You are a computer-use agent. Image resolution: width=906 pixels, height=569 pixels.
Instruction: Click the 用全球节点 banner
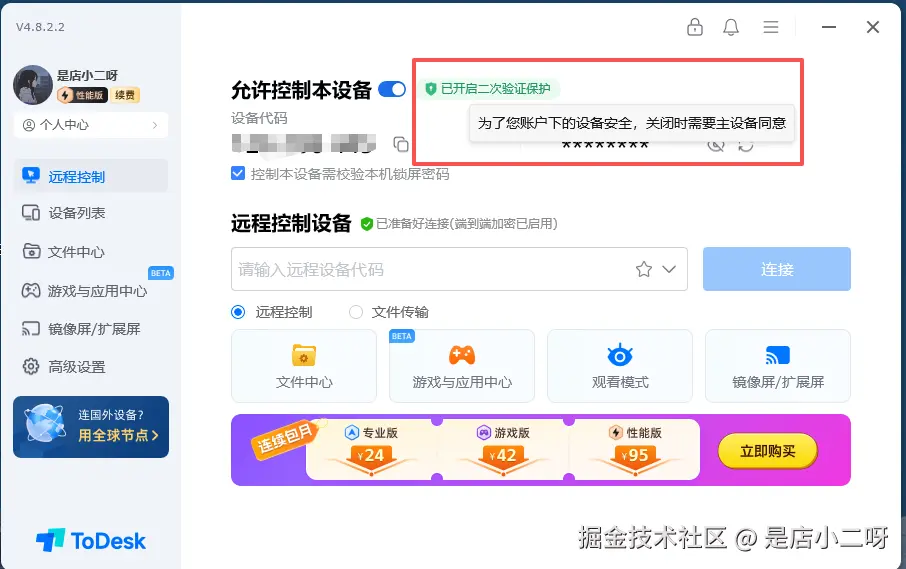pyautogui.click(x=91, y=427)
